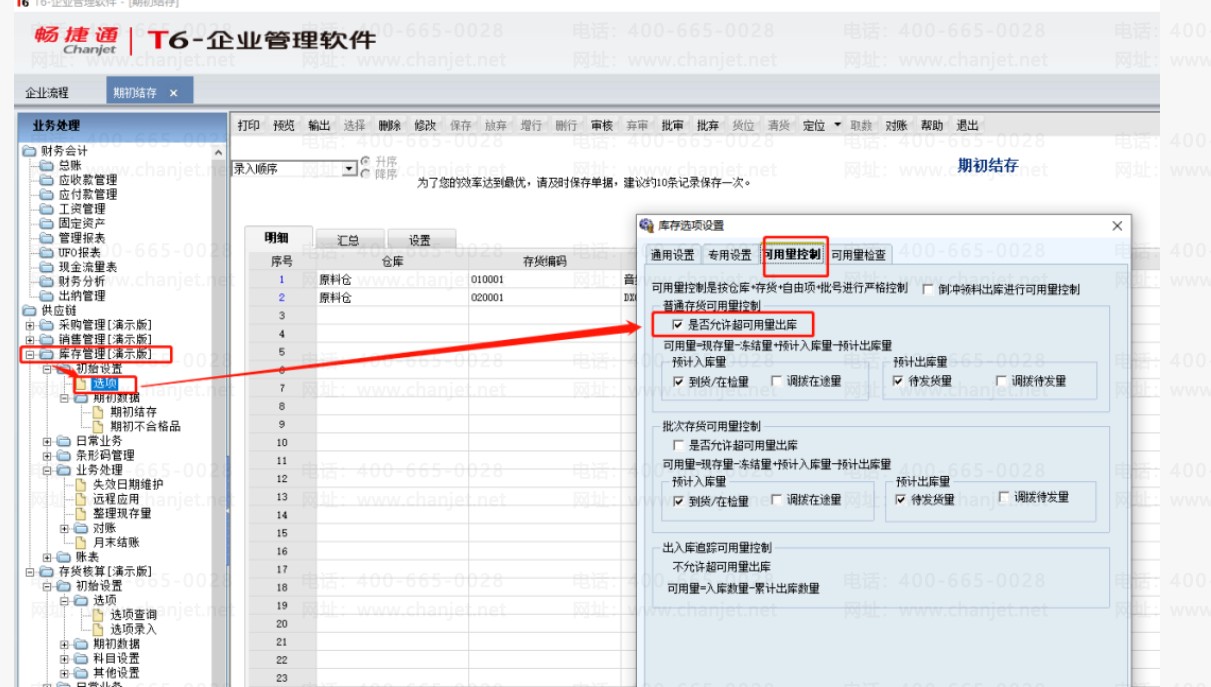Click the 远程应用 document icon

click(x=82, y=498)
